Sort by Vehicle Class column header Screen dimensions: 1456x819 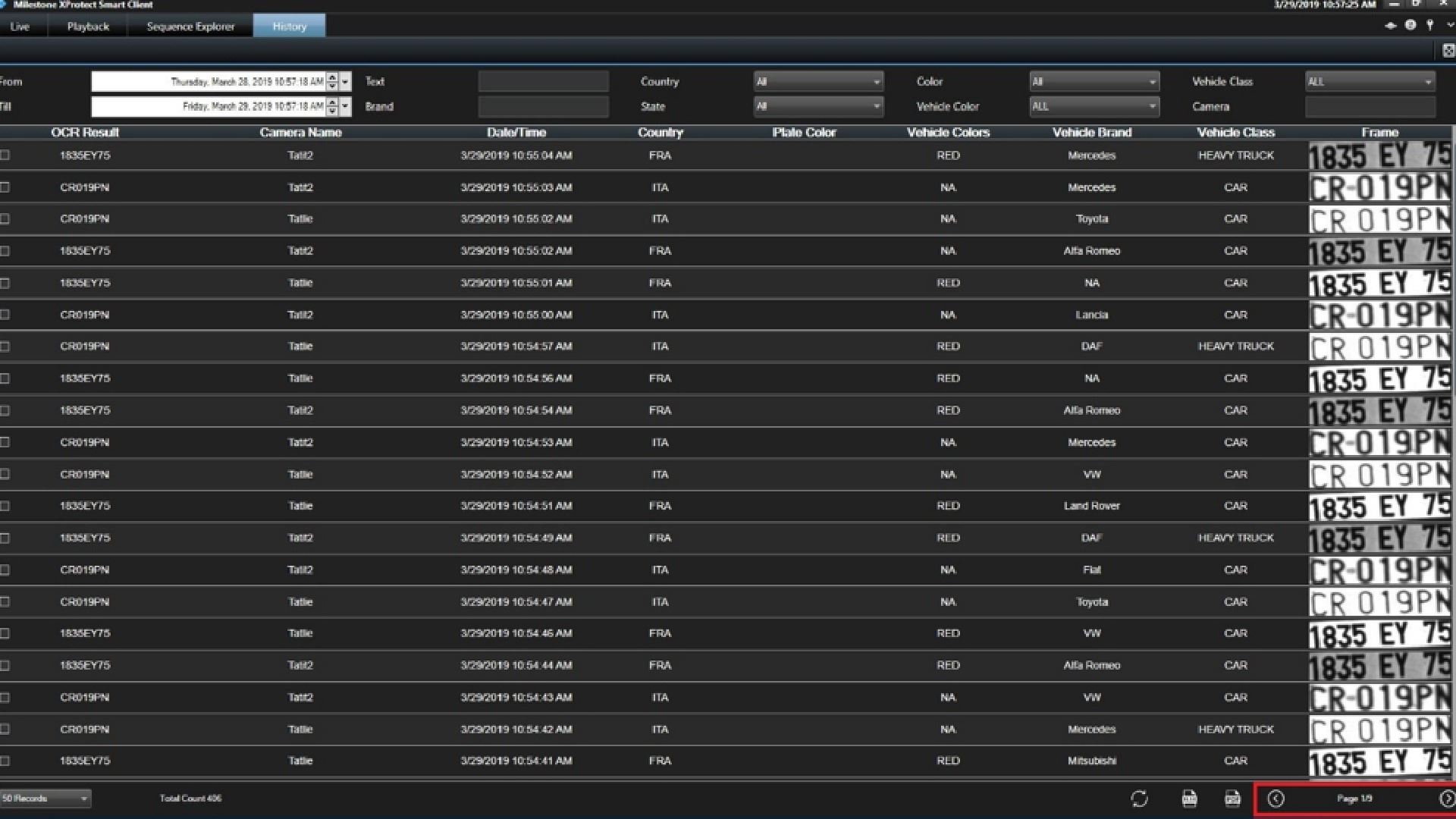tap(1236, 132)
